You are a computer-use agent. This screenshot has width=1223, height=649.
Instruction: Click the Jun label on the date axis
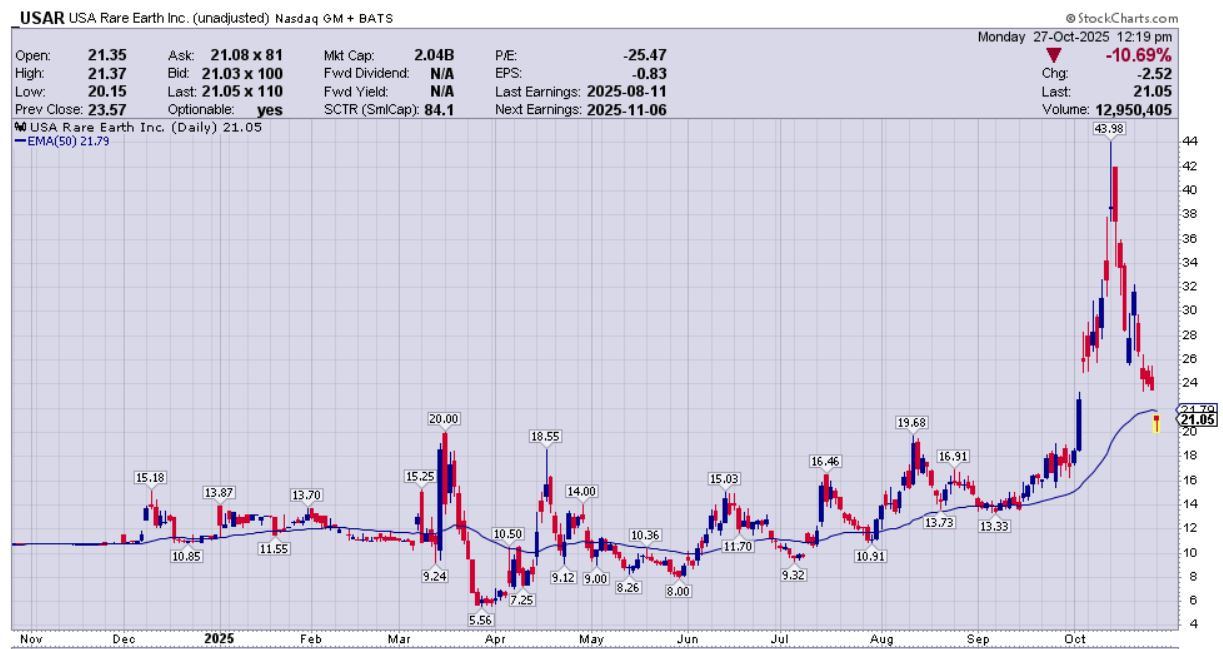(x=687, y=637)
